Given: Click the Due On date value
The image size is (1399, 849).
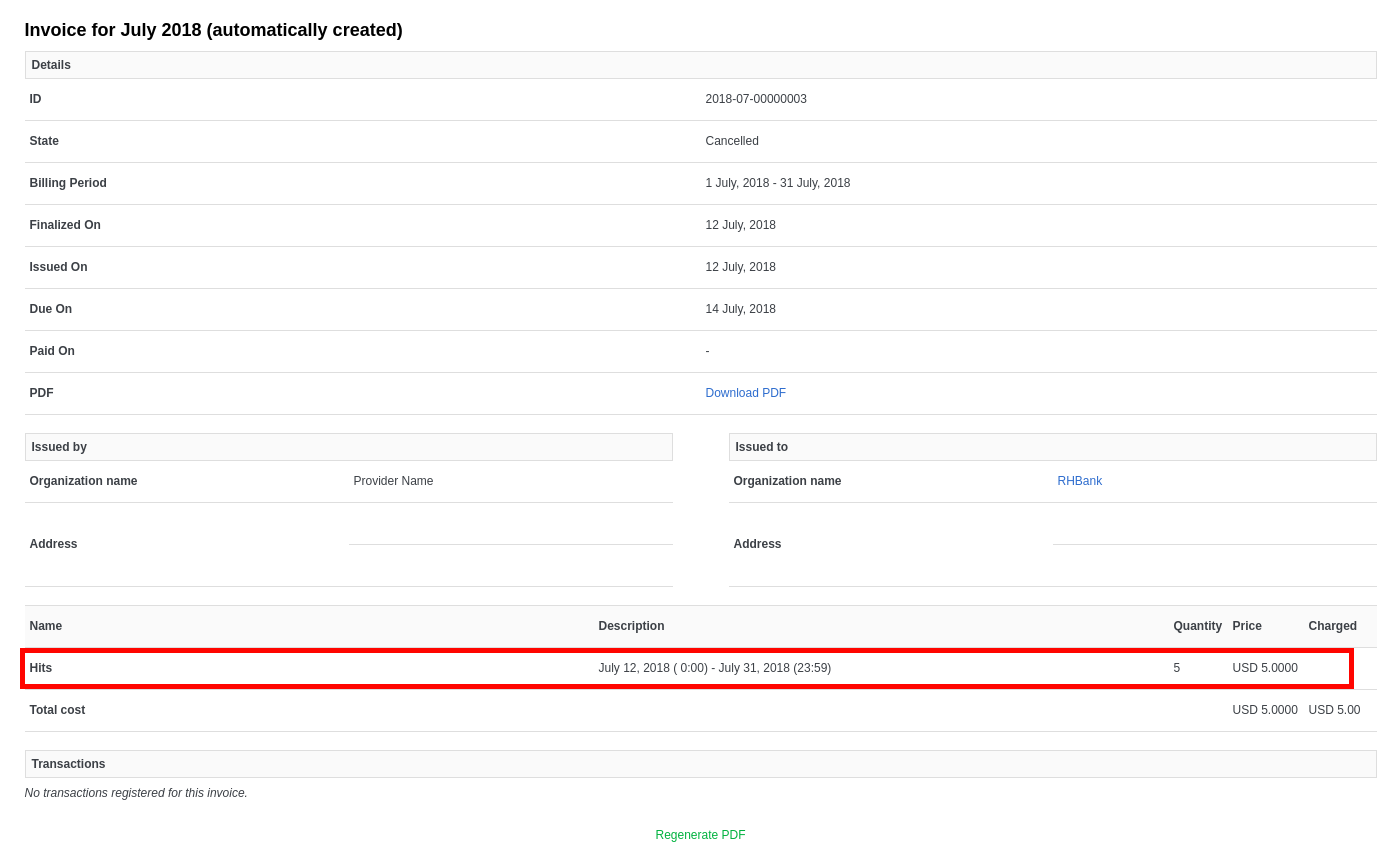Looking at the screenshot, I should [740, 309].
